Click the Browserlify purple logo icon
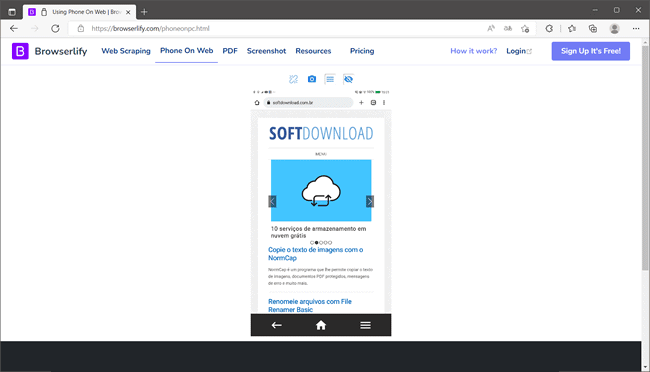The image size is (650, 372). pos(20,51)
